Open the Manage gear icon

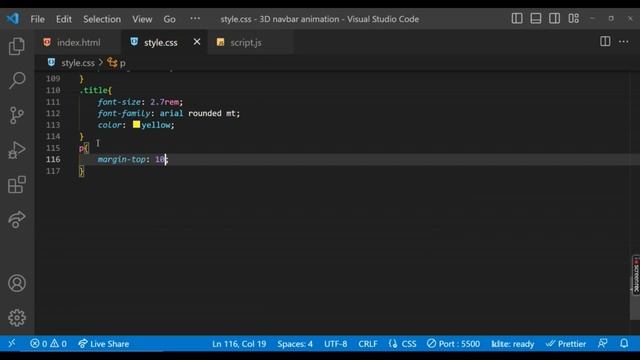click(x=17, y=318)
